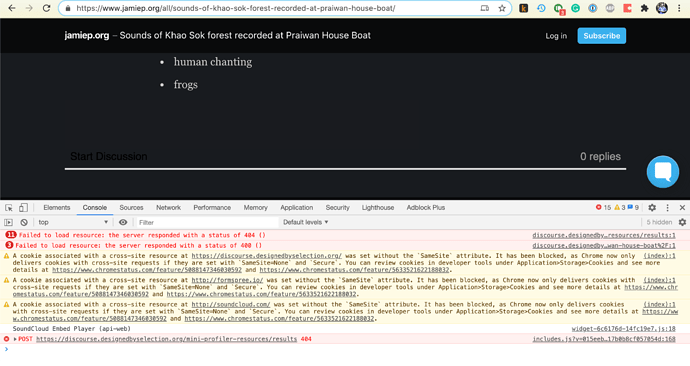Reload the page with the refresh icon

(x=46, y=8)
